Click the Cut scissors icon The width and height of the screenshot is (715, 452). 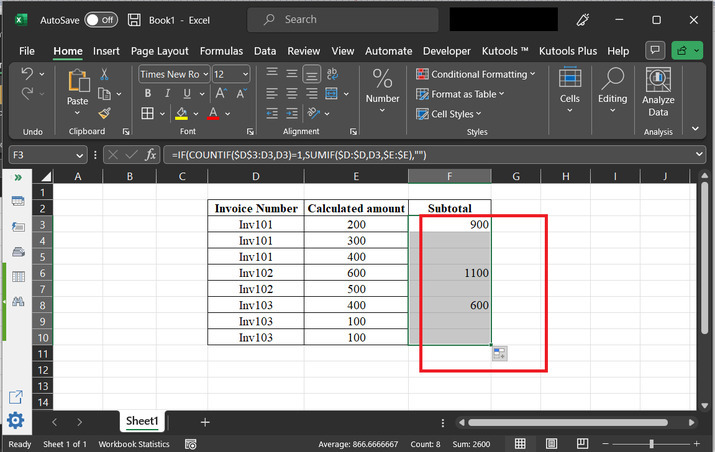[105, 74]
